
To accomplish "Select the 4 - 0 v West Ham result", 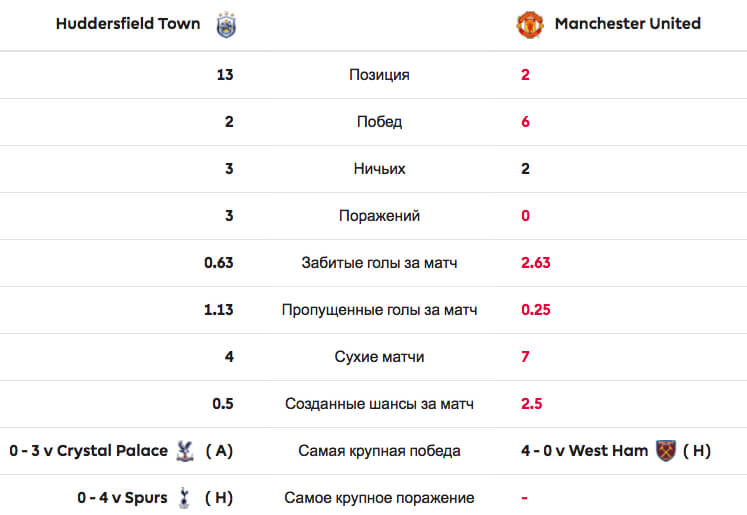I will click(x=585, y=451).
